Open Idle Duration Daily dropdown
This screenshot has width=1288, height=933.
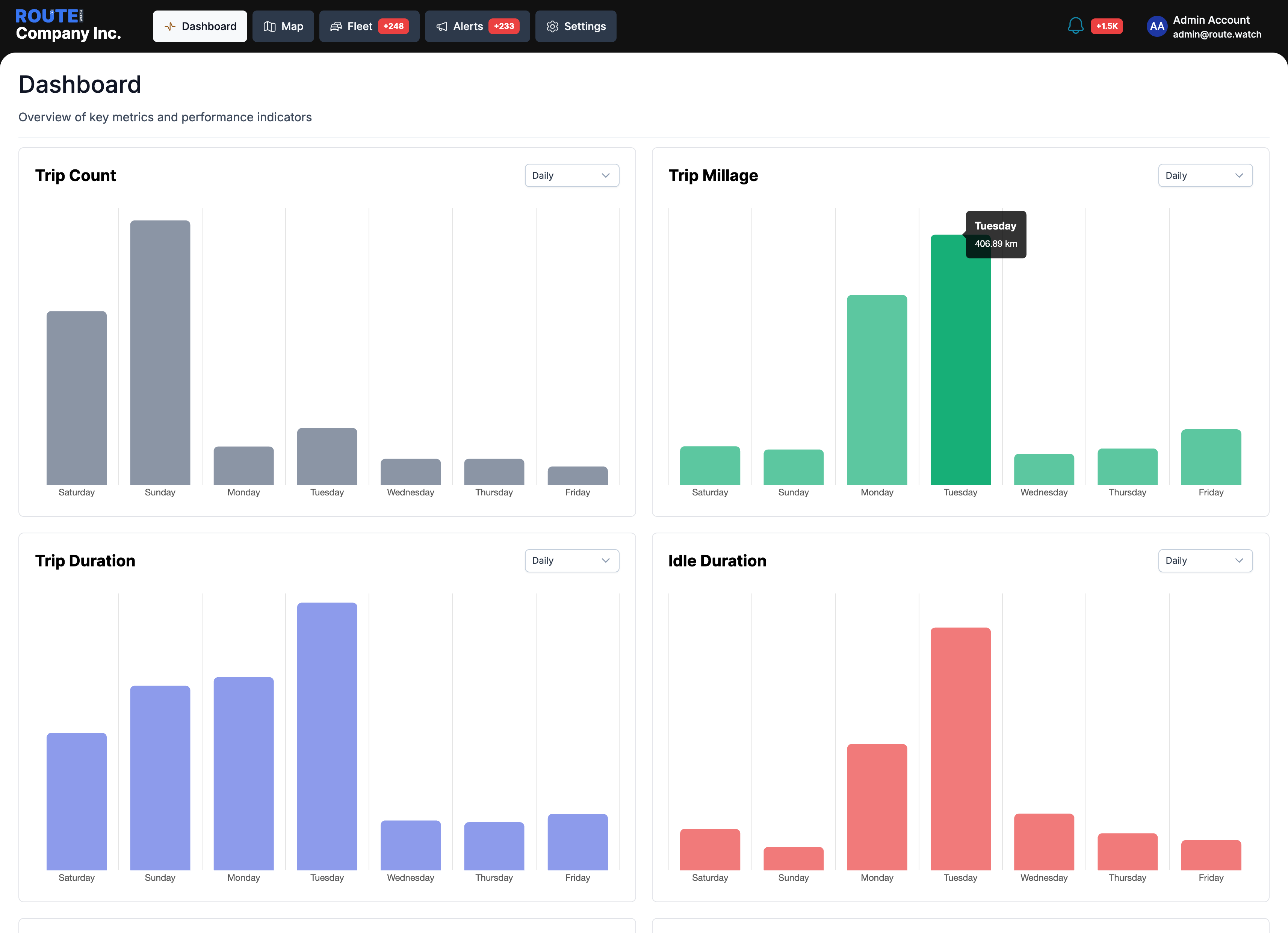click(x=1205, y=560)
